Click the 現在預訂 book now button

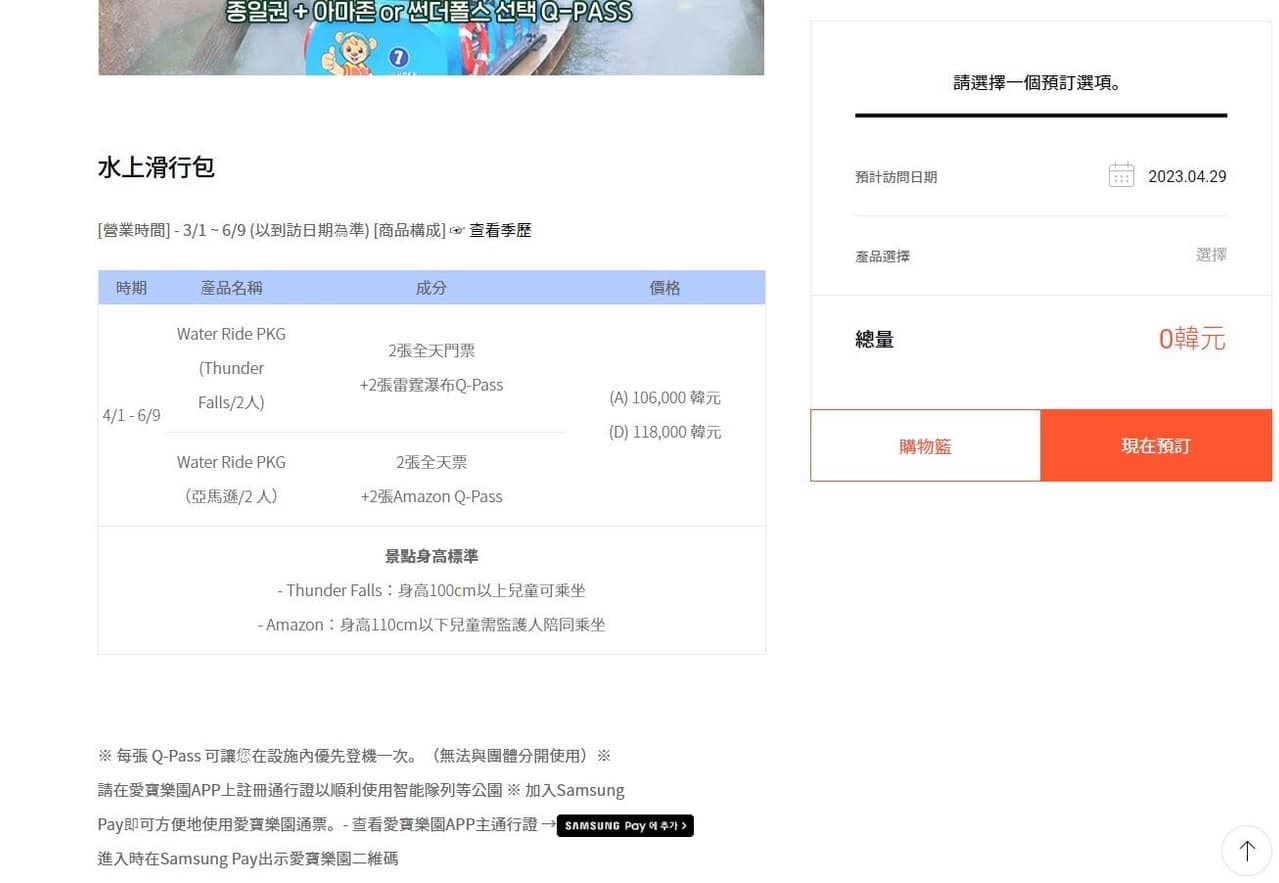click(1156, 446)
